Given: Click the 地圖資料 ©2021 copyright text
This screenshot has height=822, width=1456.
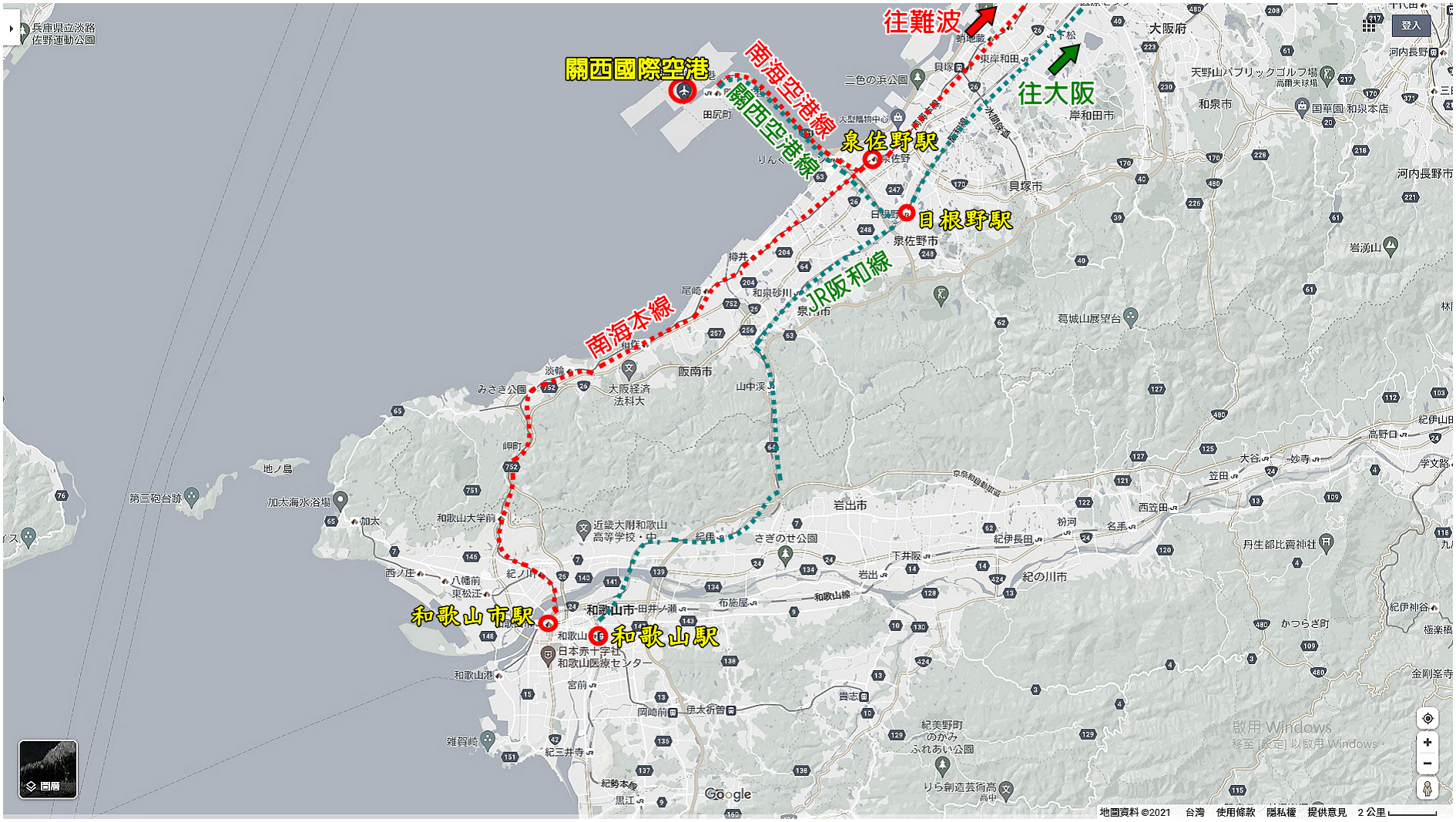Looking at the screenshot, I should (x=1134, y=812).
